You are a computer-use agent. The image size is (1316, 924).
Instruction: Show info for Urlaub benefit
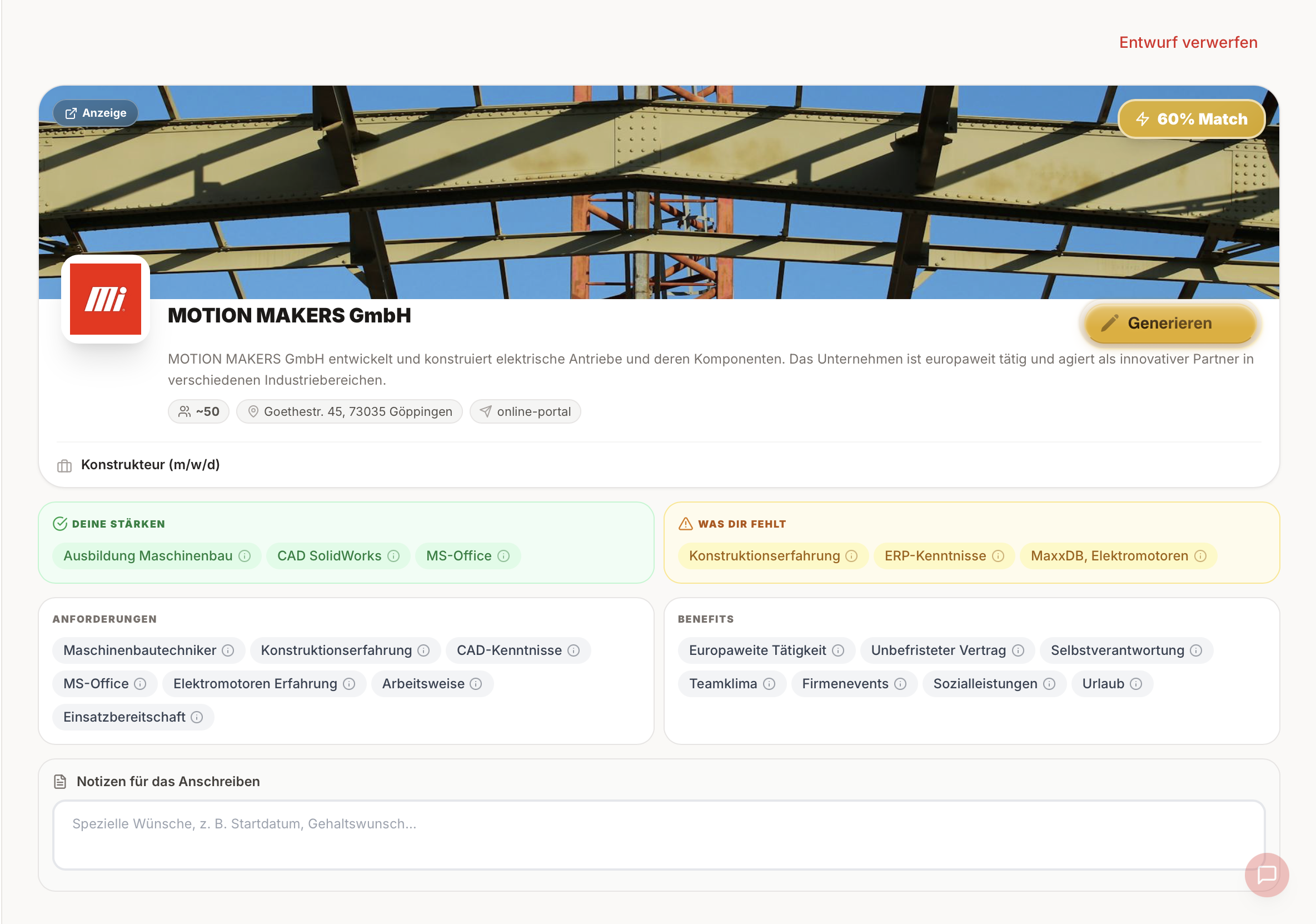[x=1136, y=683]
